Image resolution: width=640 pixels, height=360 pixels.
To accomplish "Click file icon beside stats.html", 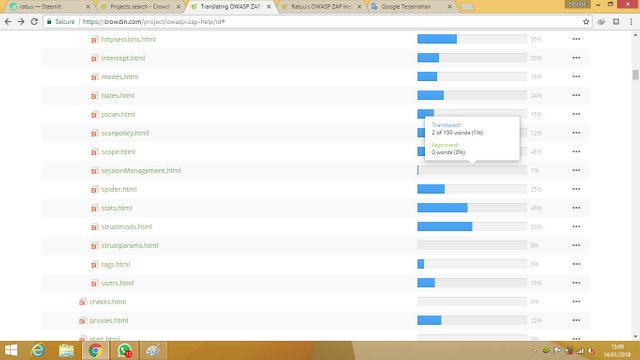I will pos(94,209).
